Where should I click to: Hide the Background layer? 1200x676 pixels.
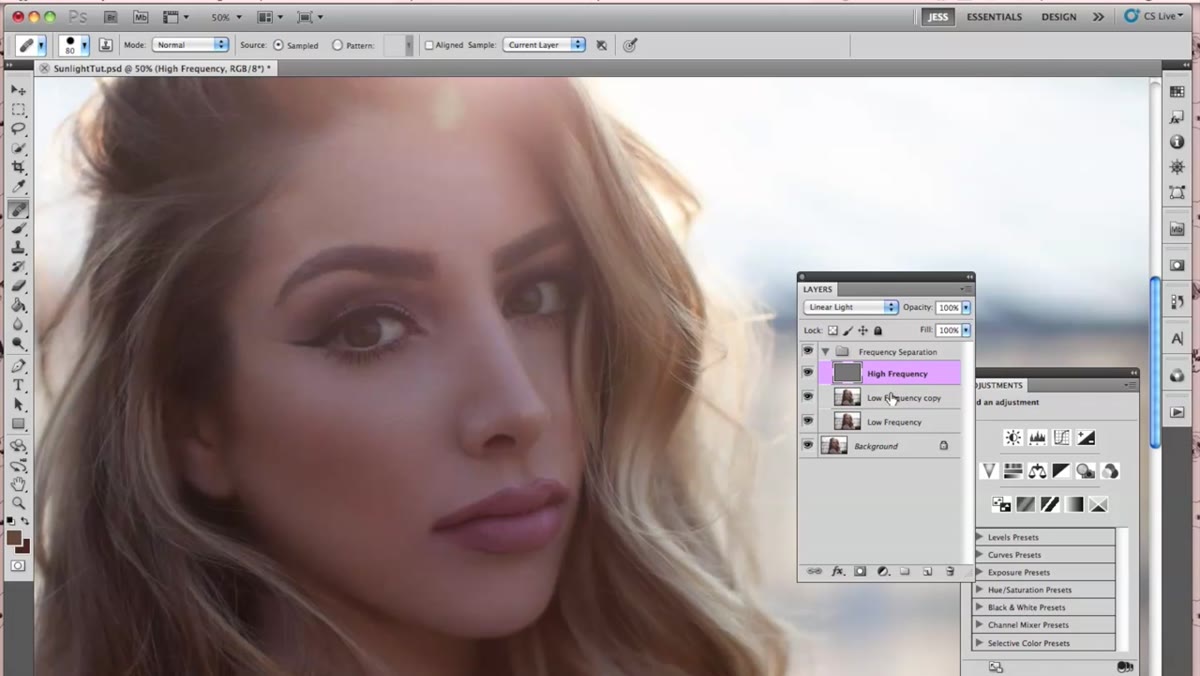(807, 445)
